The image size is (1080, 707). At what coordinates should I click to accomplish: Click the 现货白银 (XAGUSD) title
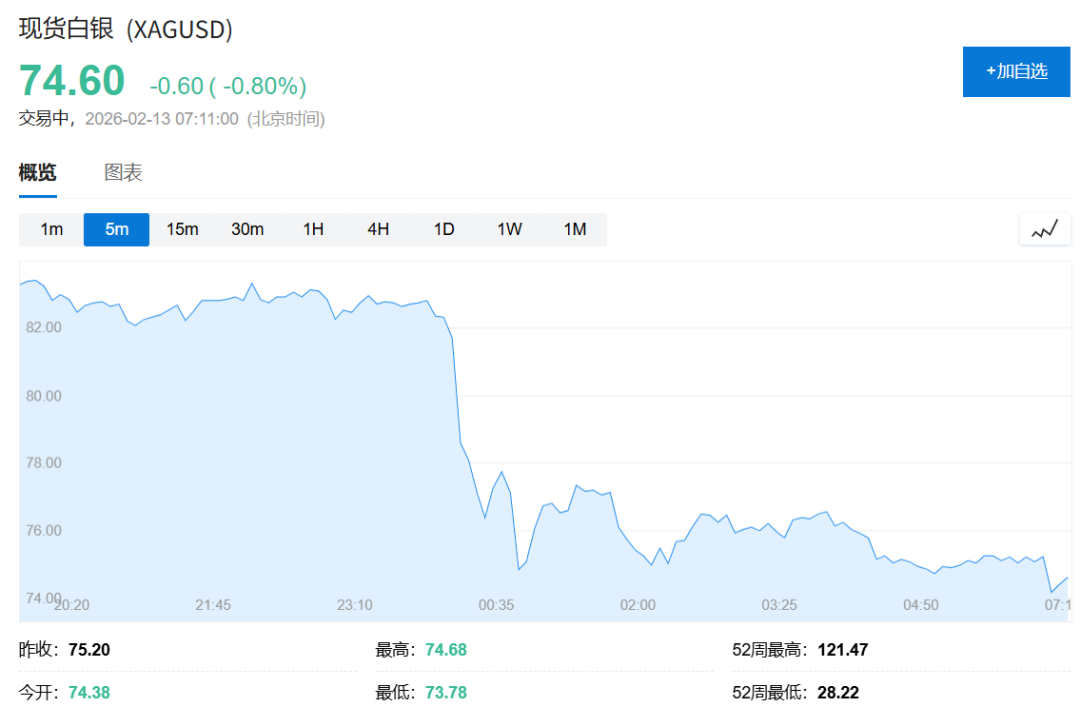(126, 30)
